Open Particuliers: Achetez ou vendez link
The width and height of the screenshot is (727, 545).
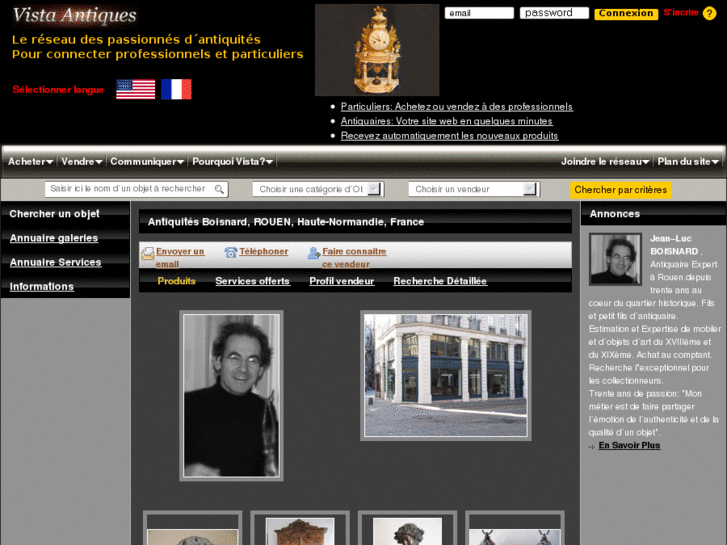click(x=457, y=107)
